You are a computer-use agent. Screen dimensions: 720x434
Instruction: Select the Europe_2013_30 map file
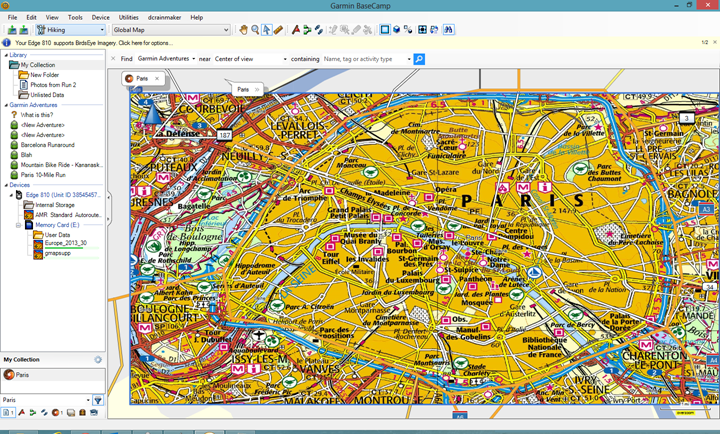[66, 243]
